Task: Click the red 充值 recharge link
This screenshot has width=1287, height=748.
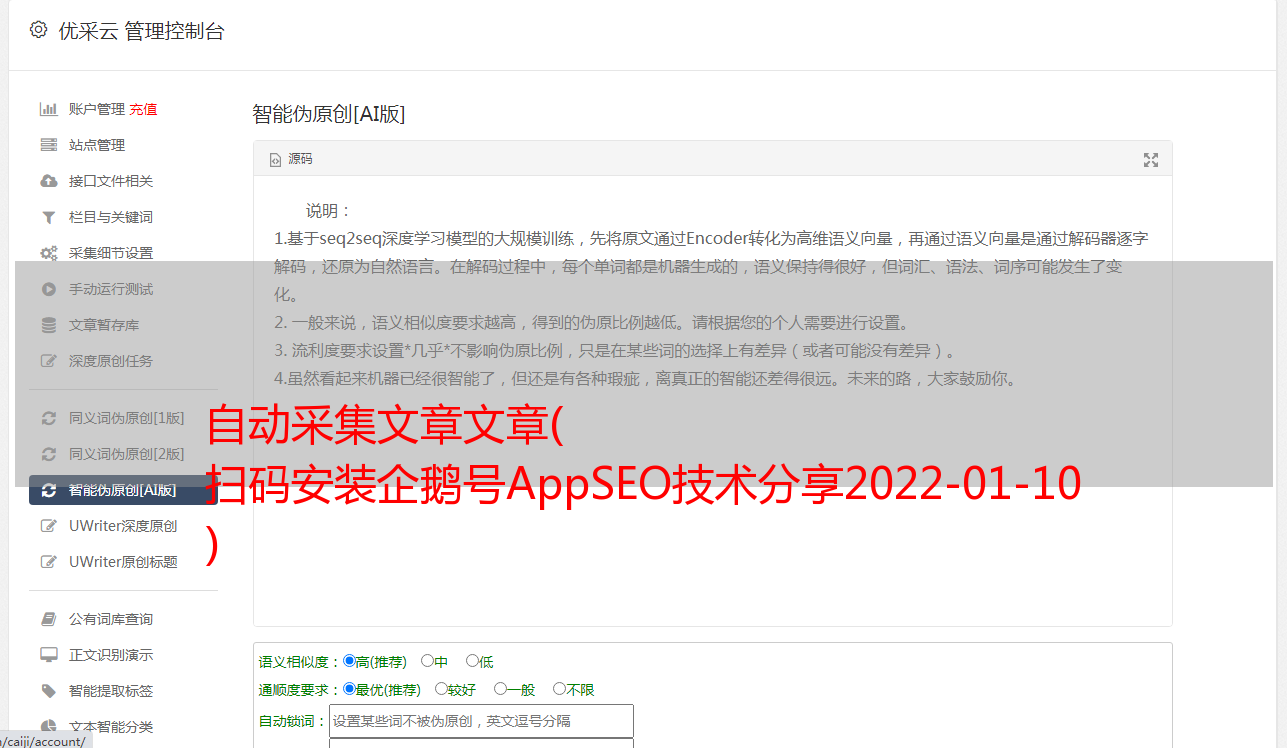Action: [x=143, y=109]
